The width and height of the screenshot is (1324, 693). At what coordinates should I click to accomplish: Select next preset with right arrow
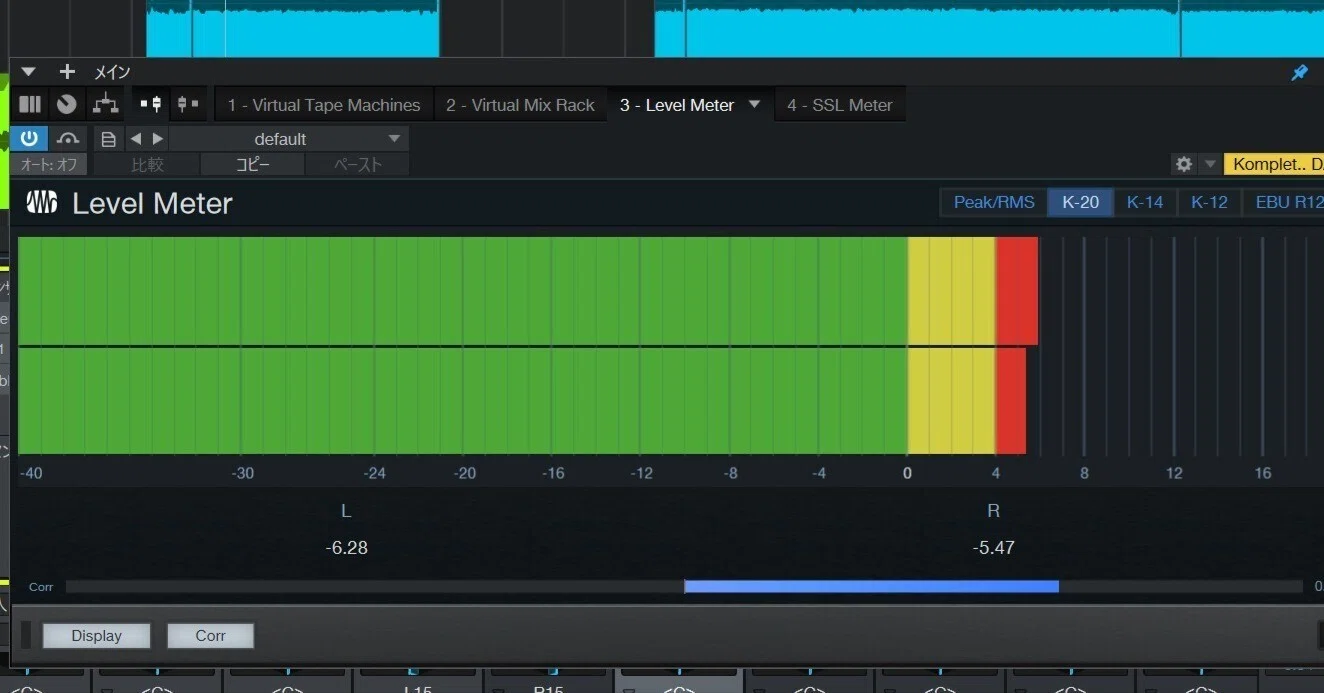click(157, 139)
